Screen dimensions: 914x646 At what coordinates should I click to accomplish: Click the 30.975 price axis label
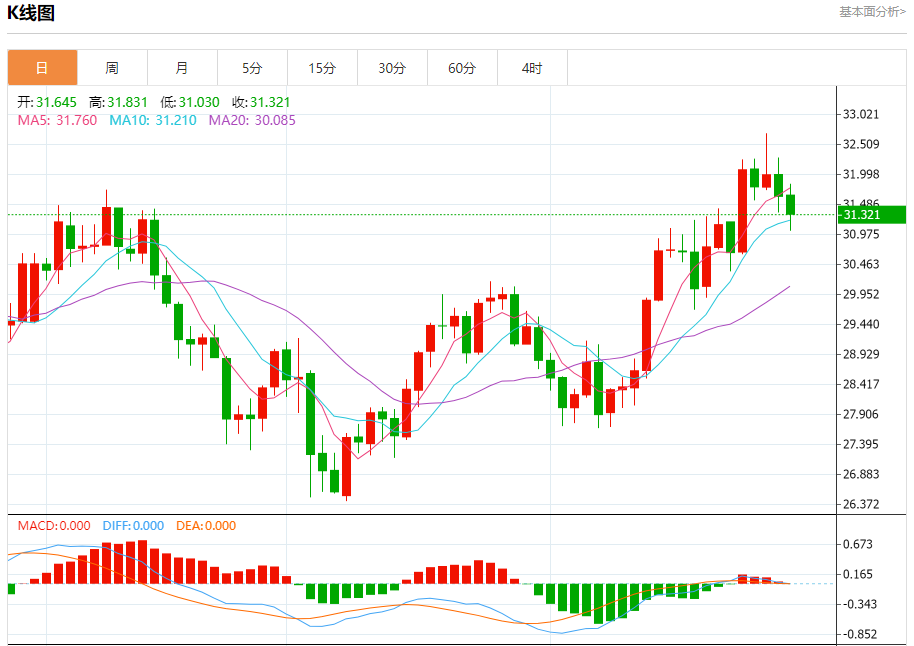861,234
